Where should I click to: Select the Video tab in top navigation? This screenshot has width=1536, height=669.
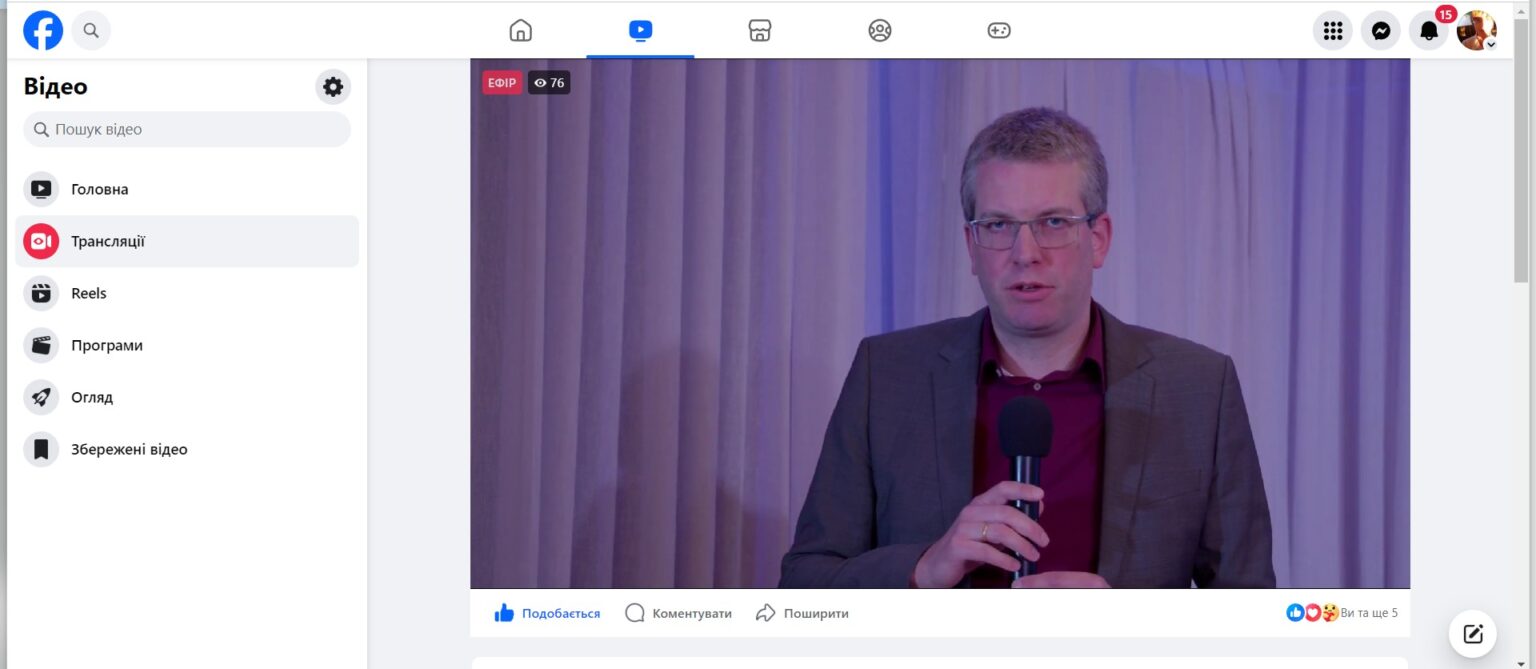coord(640,30)
